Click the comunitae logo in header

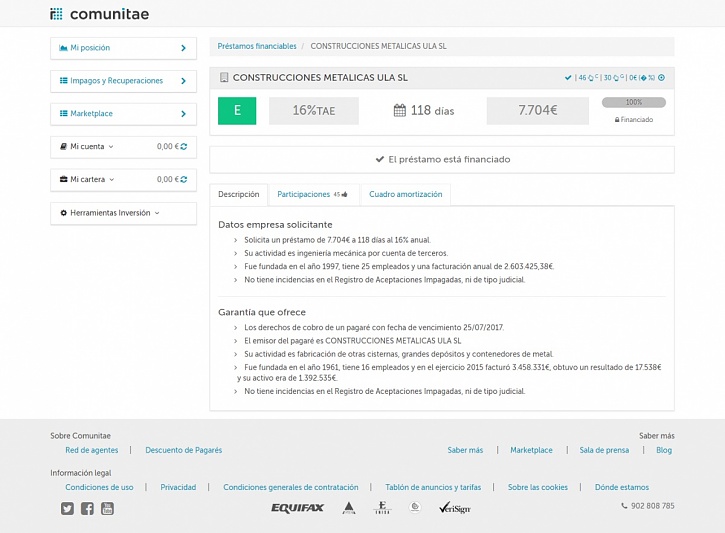[x=99, y=14]
